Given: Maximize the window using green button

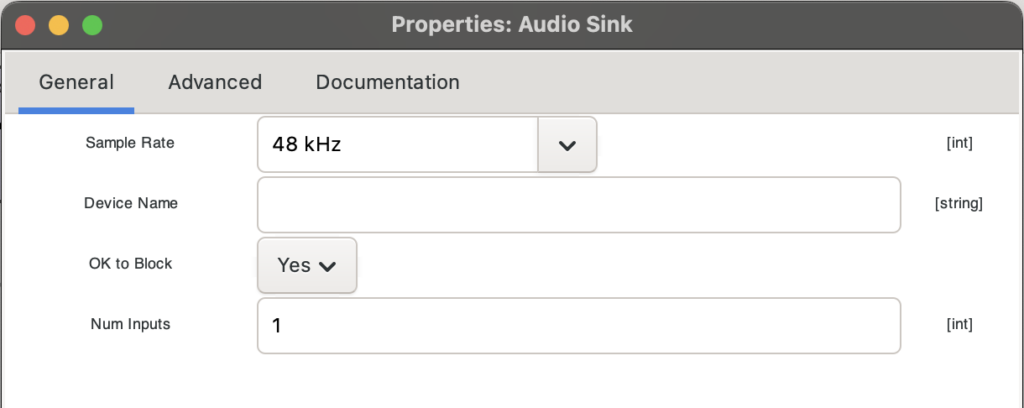Looking at the screenshot, I should 92,25.
